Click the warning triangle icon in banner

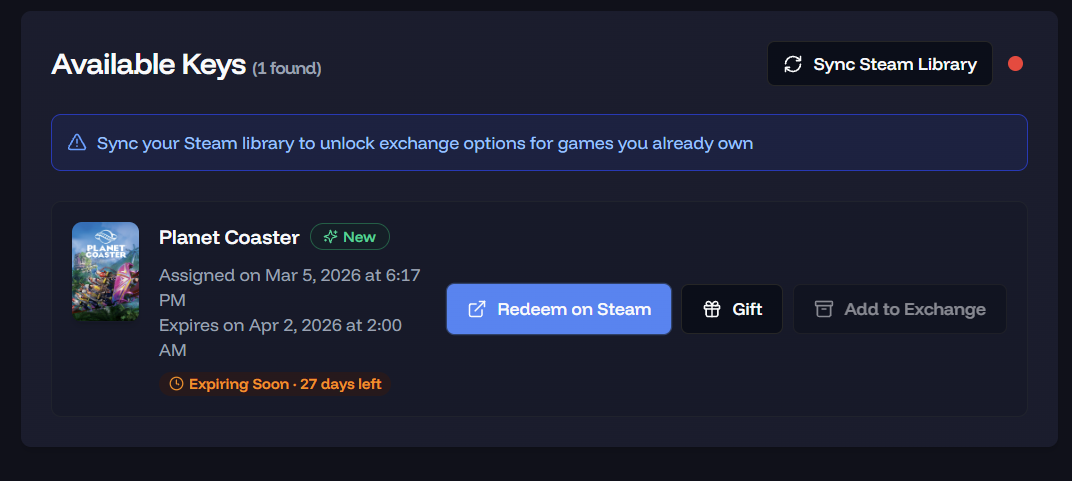(x=77, y=143)
